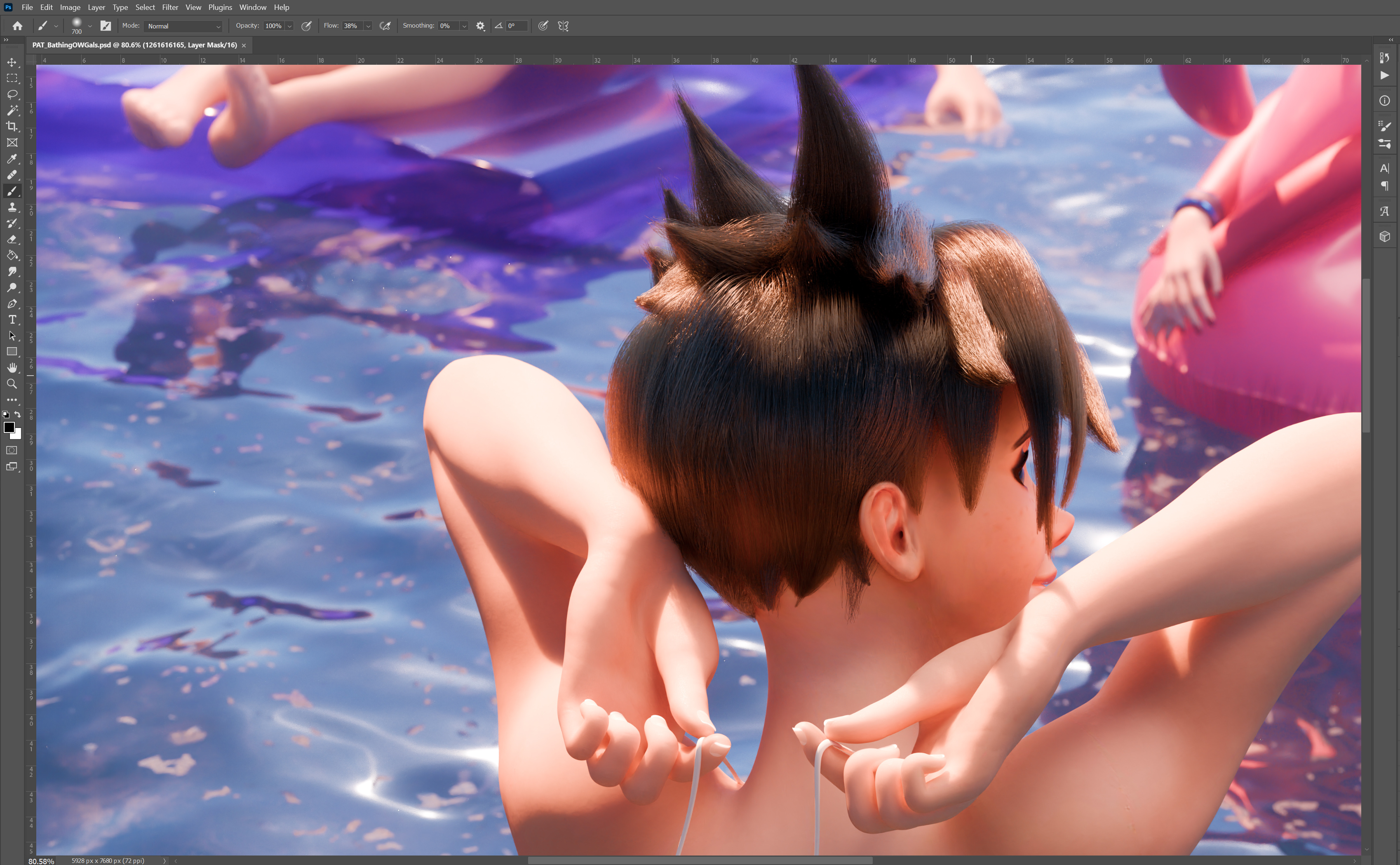Swap foreground and background colors
Screen dimensions: 1400x865
pyautogui.click(x=18, y=414)
